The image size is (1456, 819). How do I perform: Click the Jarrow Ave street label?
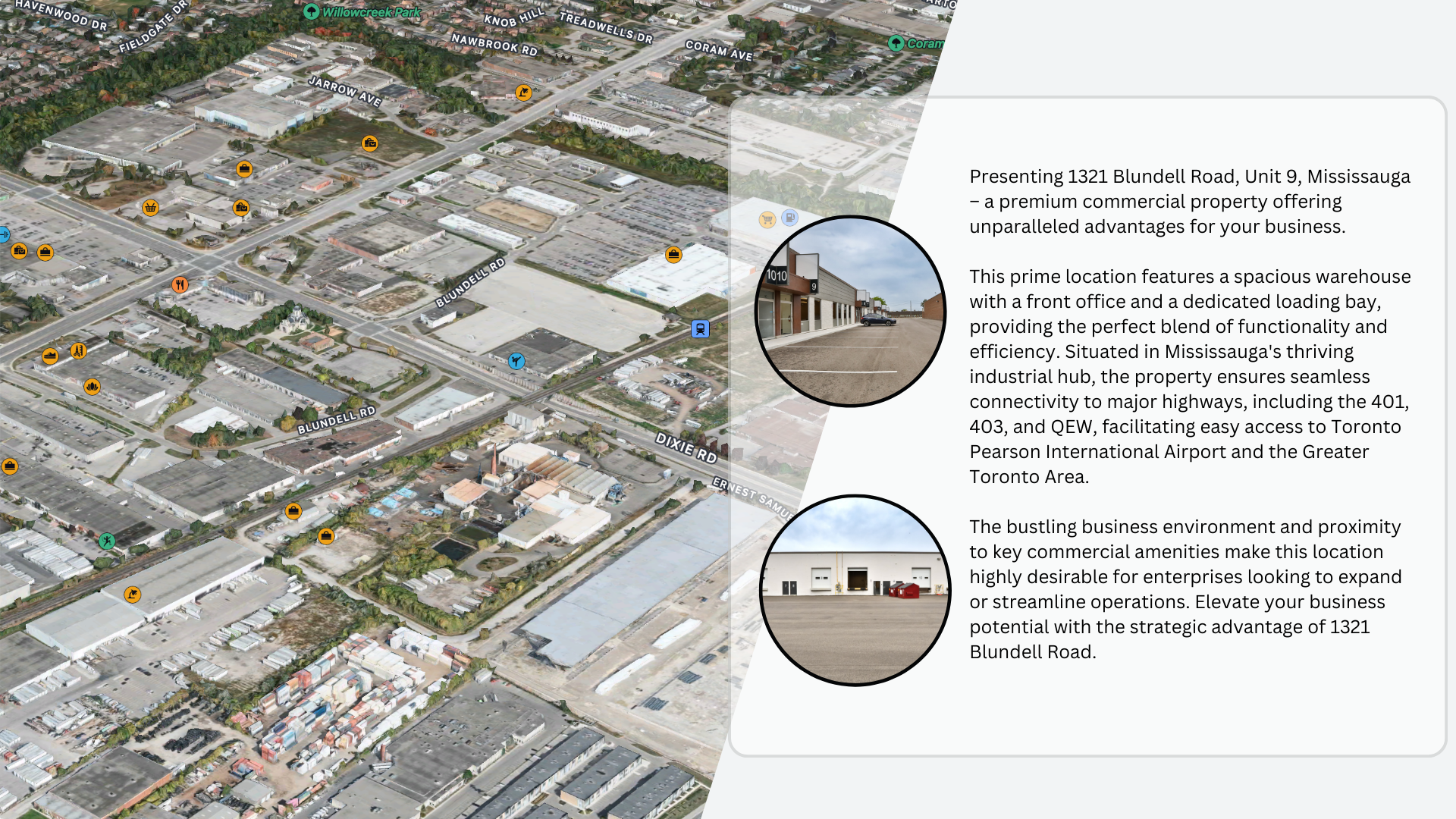(x=345, y=91)
